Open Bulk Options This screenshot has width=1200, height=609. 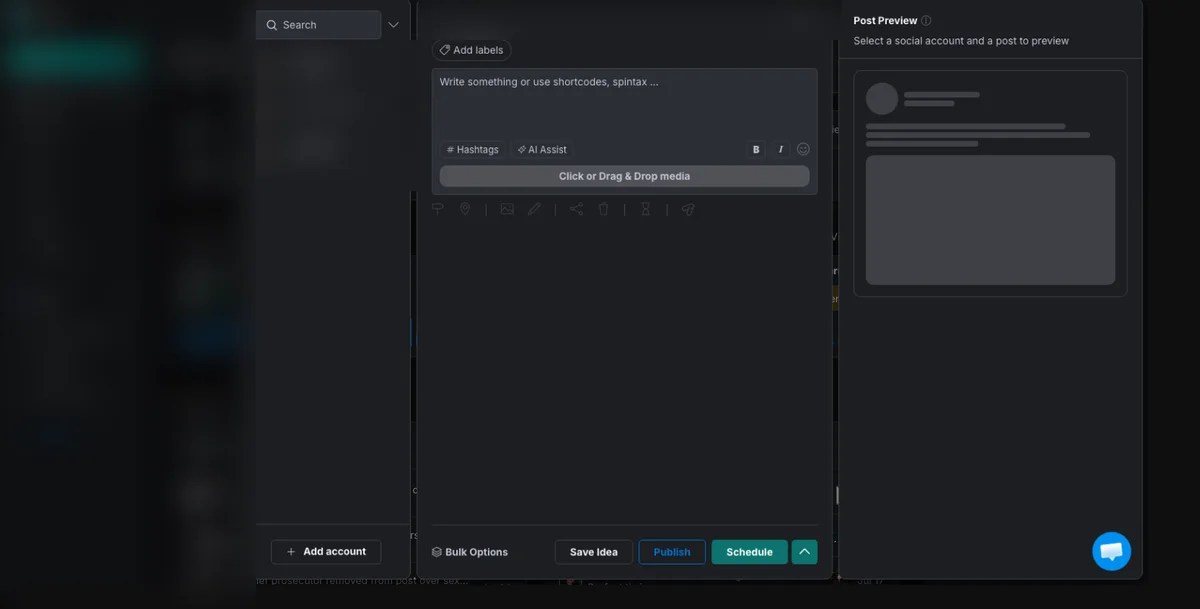(x=470, y=552)
